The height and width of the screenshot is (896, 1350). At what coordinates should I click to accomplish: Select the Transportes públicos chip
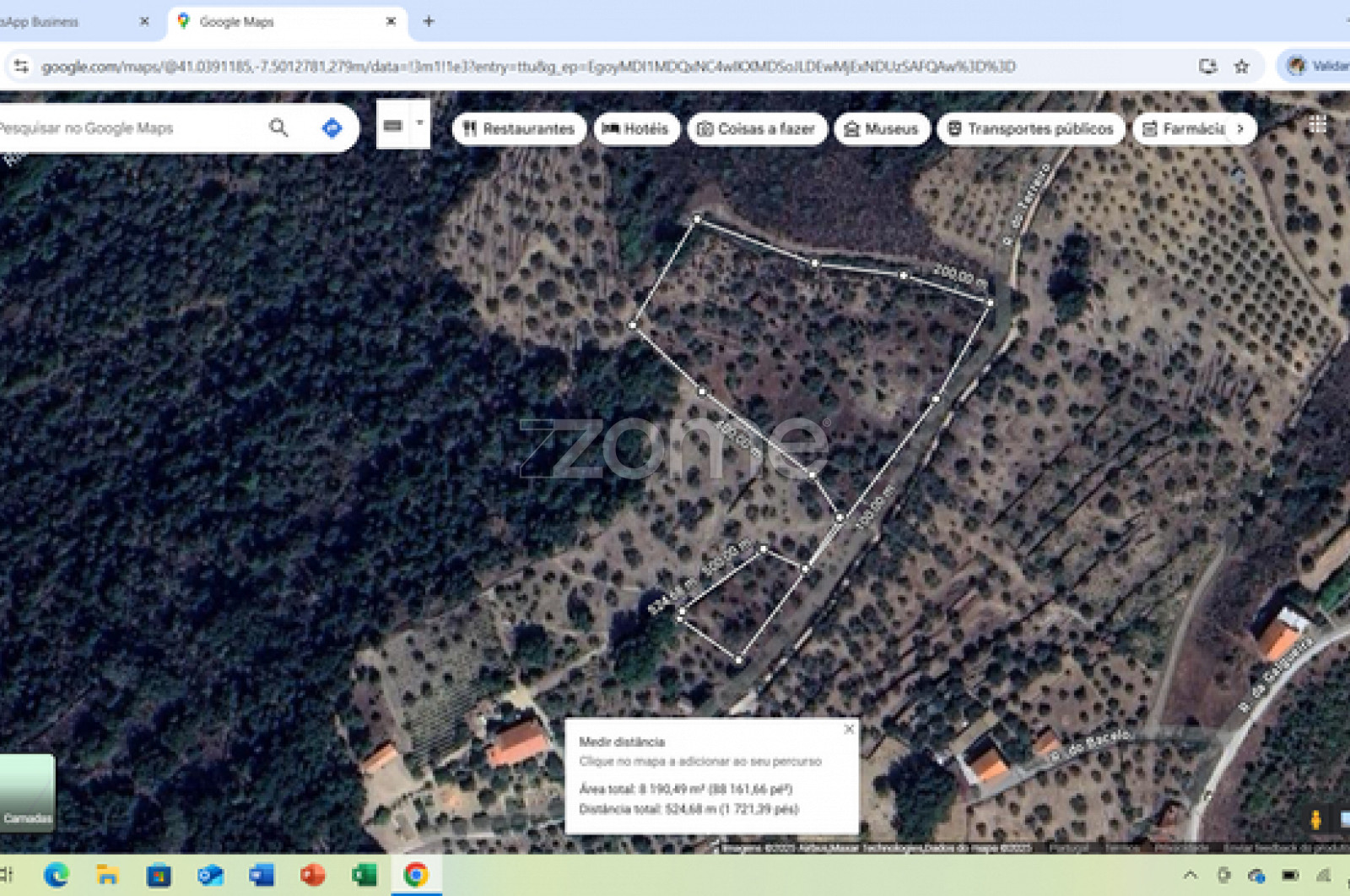pyautogui.click(x=1030, y=128)
